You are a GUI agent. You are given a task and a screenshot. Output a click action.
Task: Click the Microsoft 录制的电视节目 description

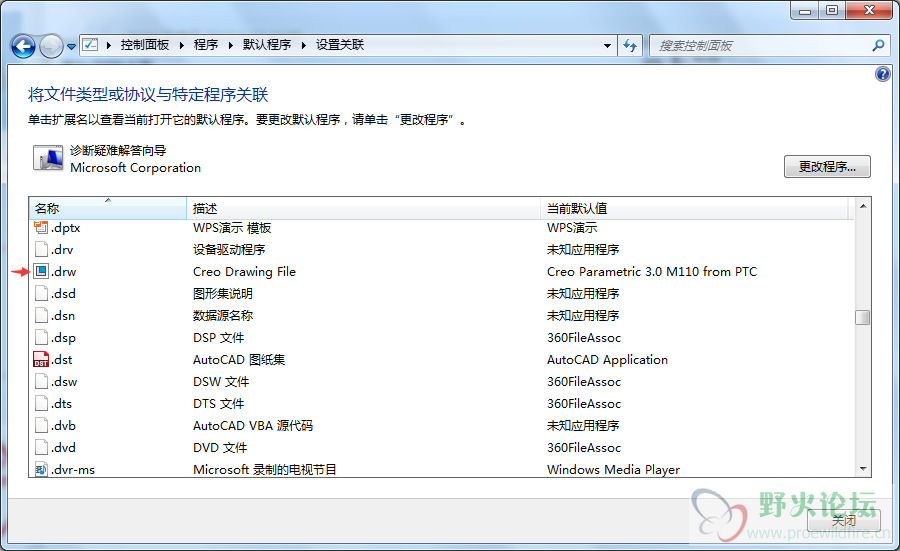[x=265, y=469]
